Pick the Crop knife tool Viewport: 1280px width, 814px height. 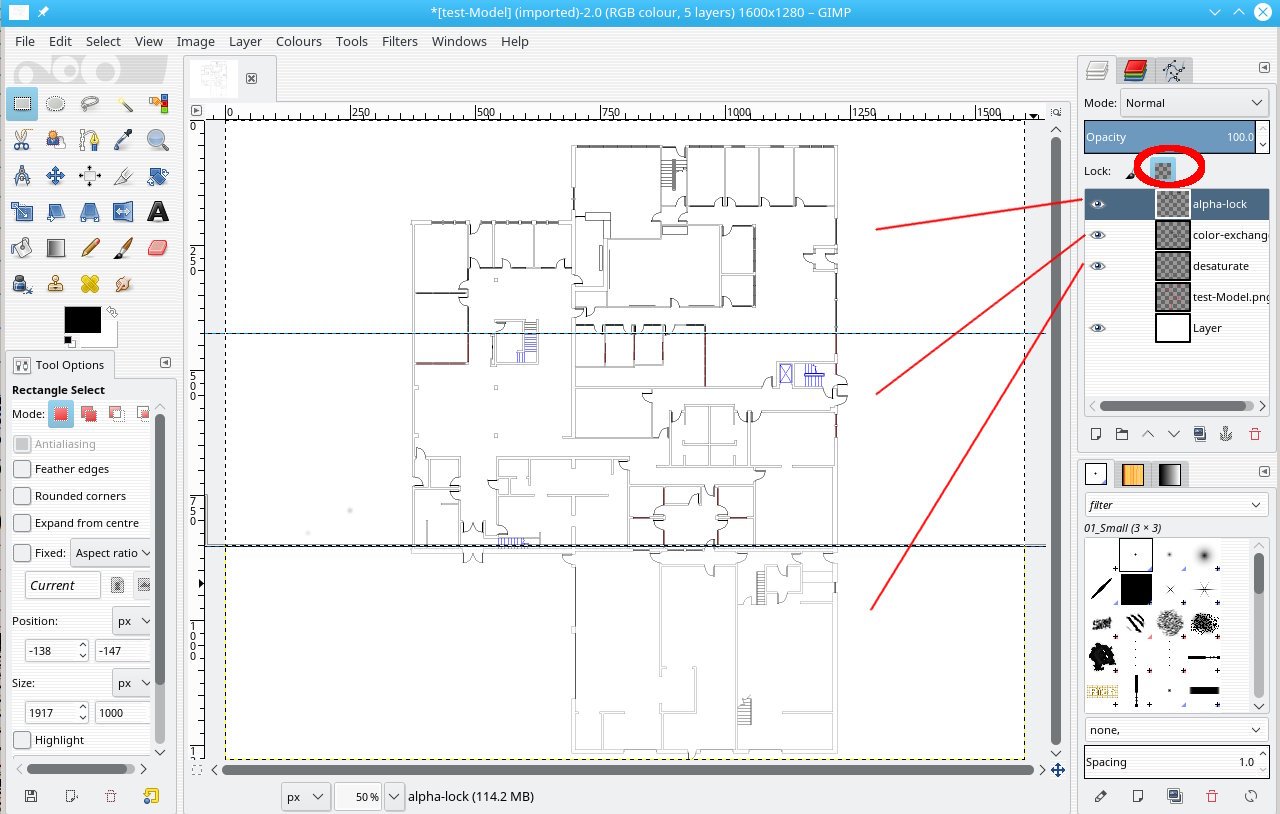point(124,176)
